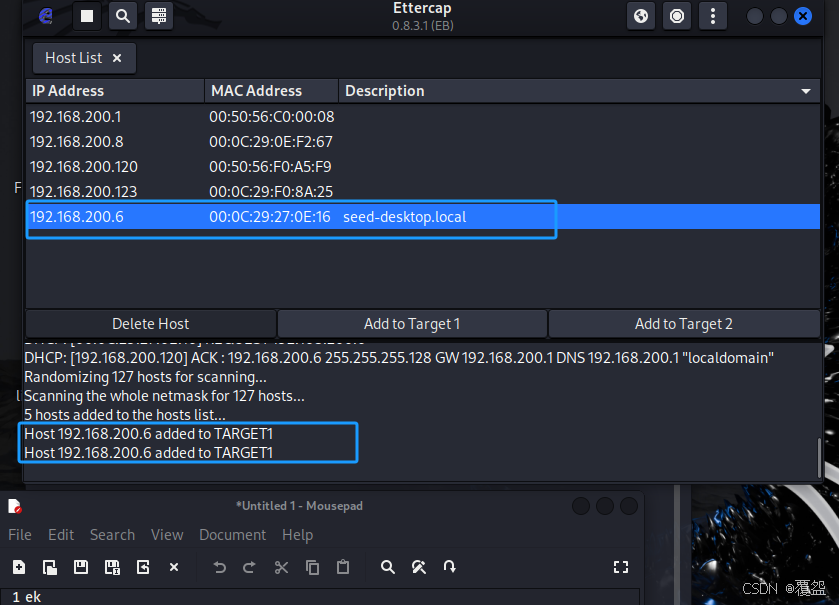Sort hosts by IP Address column

tap(115, 91)
